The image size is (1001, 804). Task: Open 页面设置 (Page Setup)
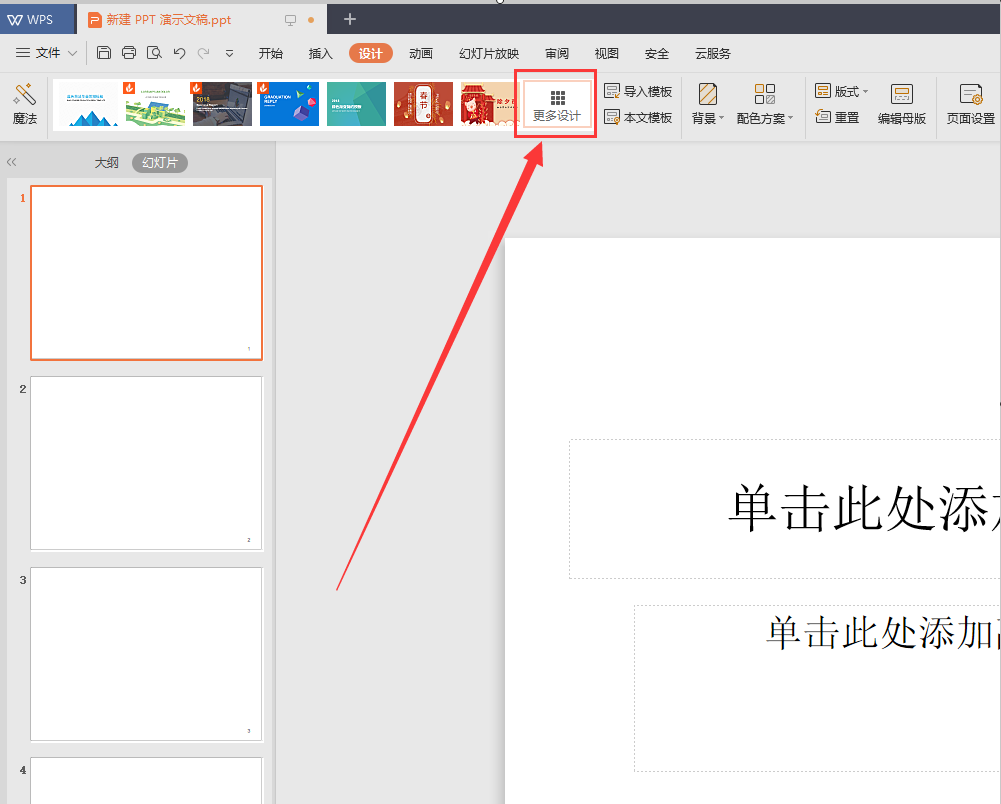pos(969,104)
